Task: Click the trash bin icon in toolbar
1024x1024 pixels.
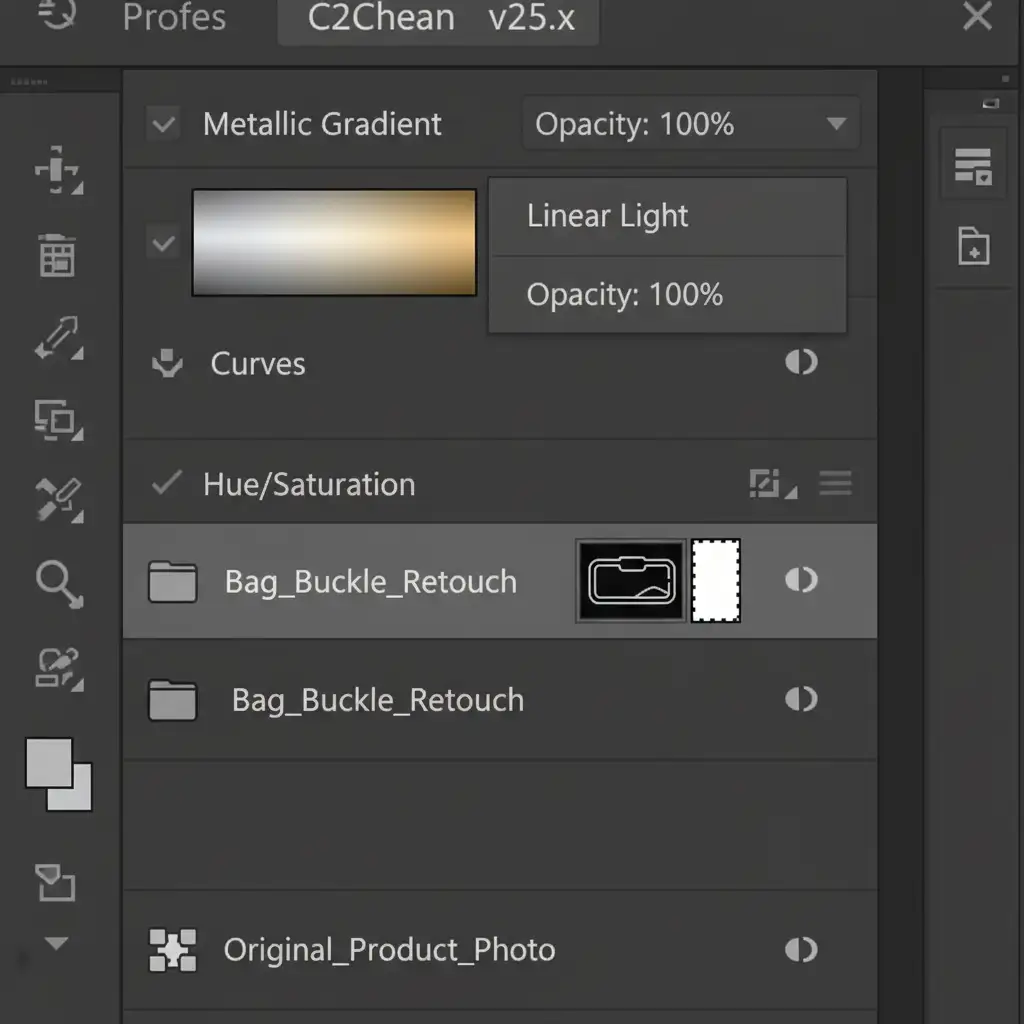Action: (x=59, y=254)
